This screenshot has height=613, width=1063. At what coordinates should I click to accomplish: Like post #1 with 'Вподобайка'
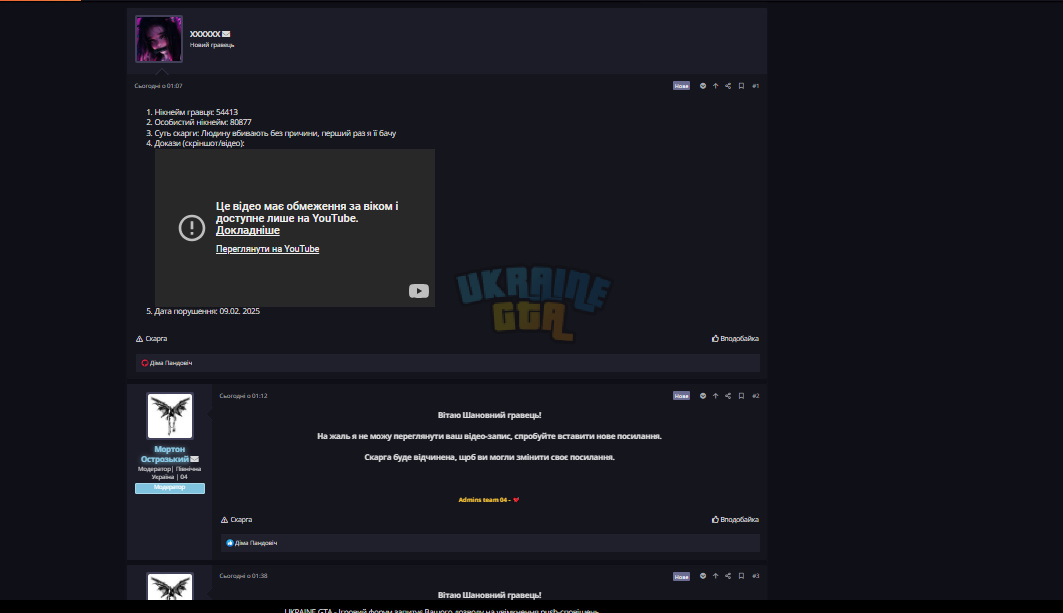coord(735,338)
